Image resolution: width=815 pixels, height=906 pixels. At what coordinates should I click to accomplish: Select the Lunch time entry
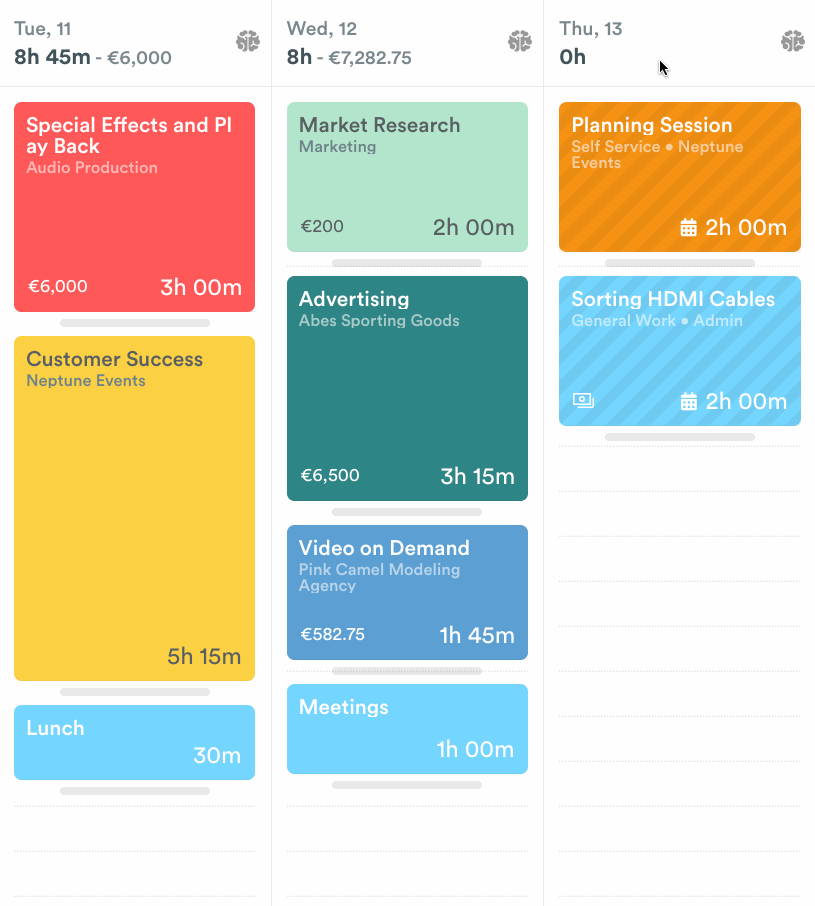134,742
